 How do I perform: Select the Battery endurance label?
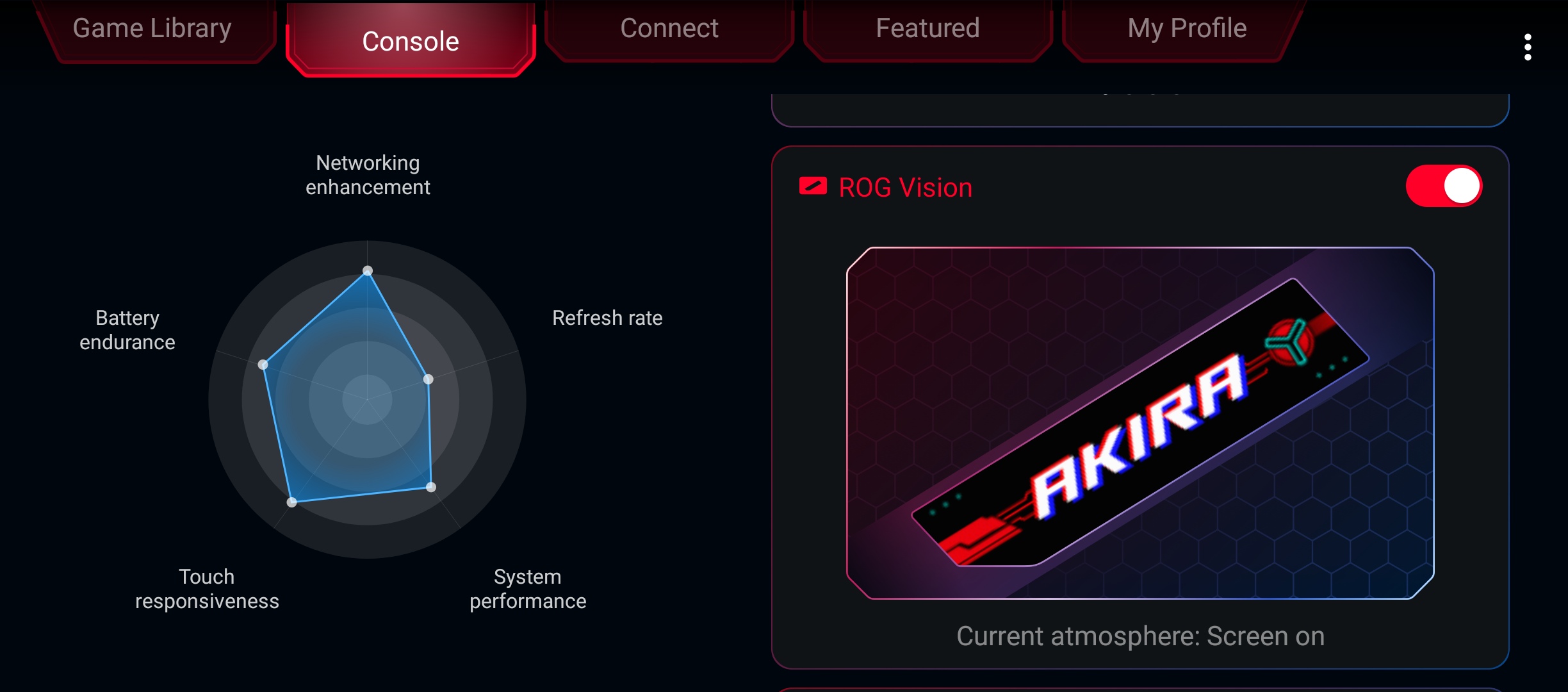tap(127, 330)
